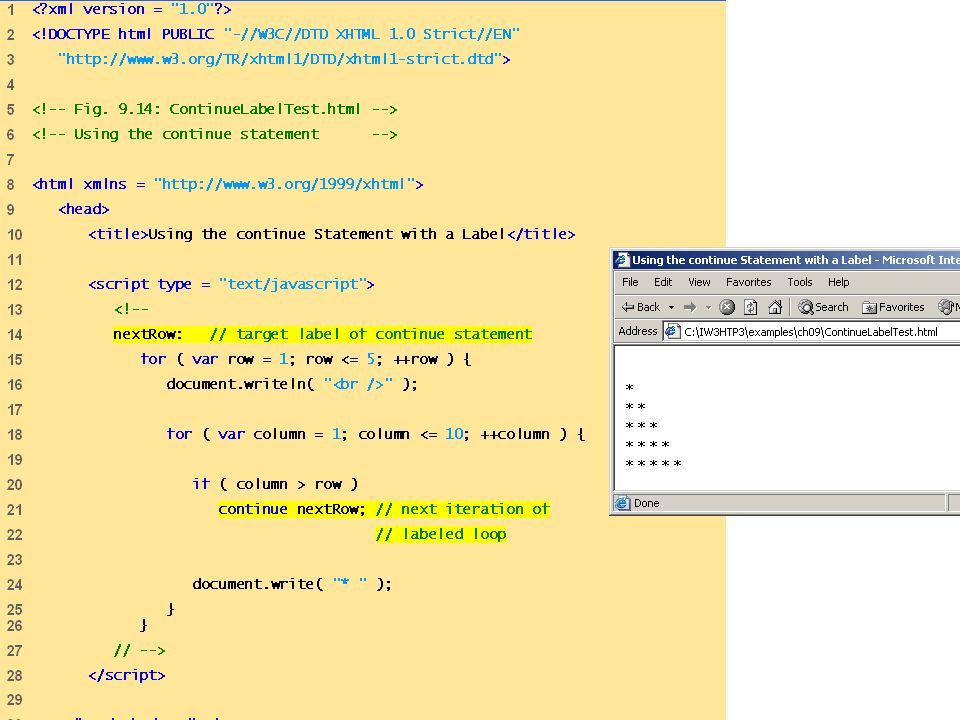
Task: Click the '"text/javascript"' string on line 12
Action: [x=292, y=285]
